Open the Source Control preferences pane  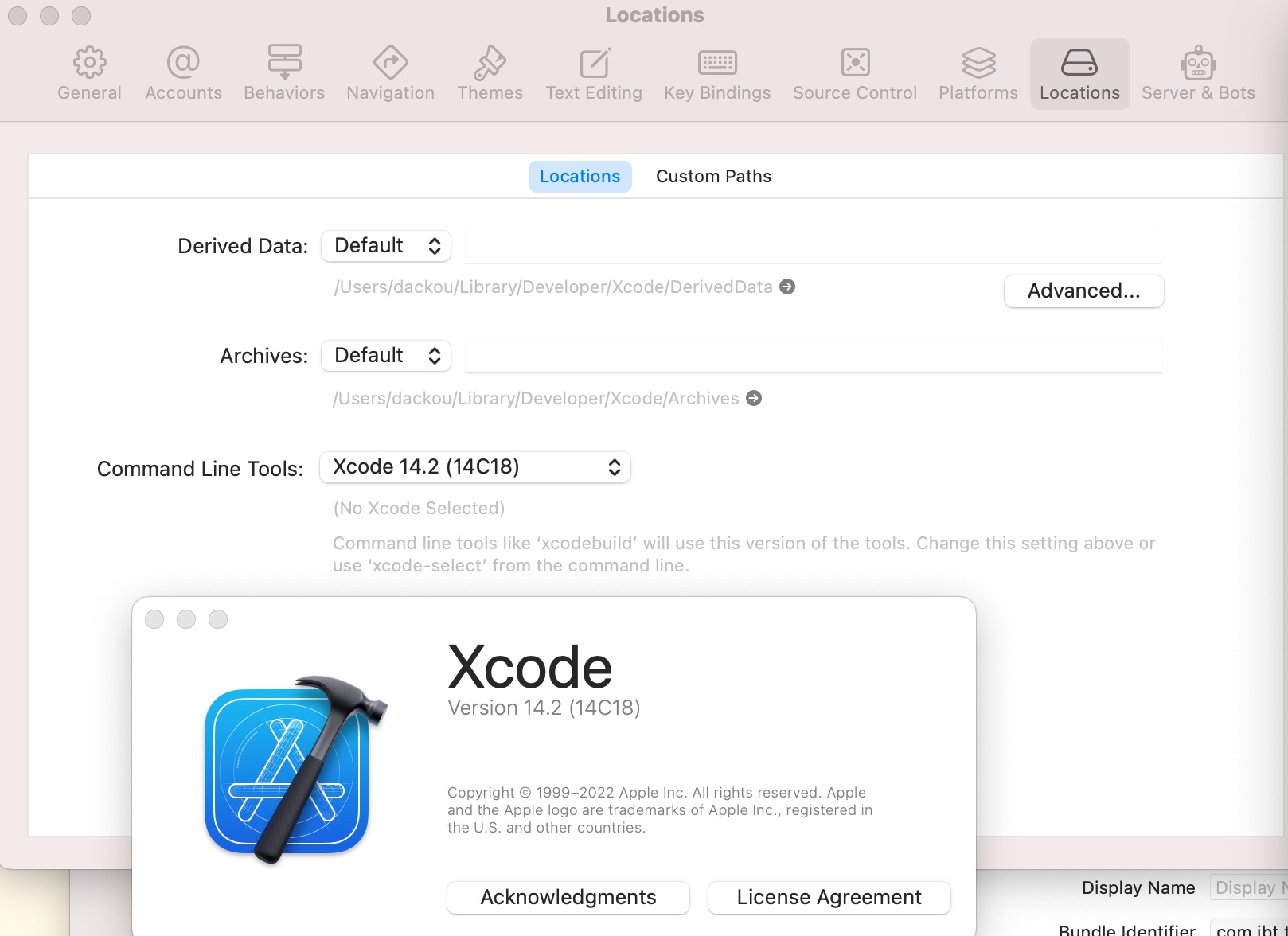[855, 74]
